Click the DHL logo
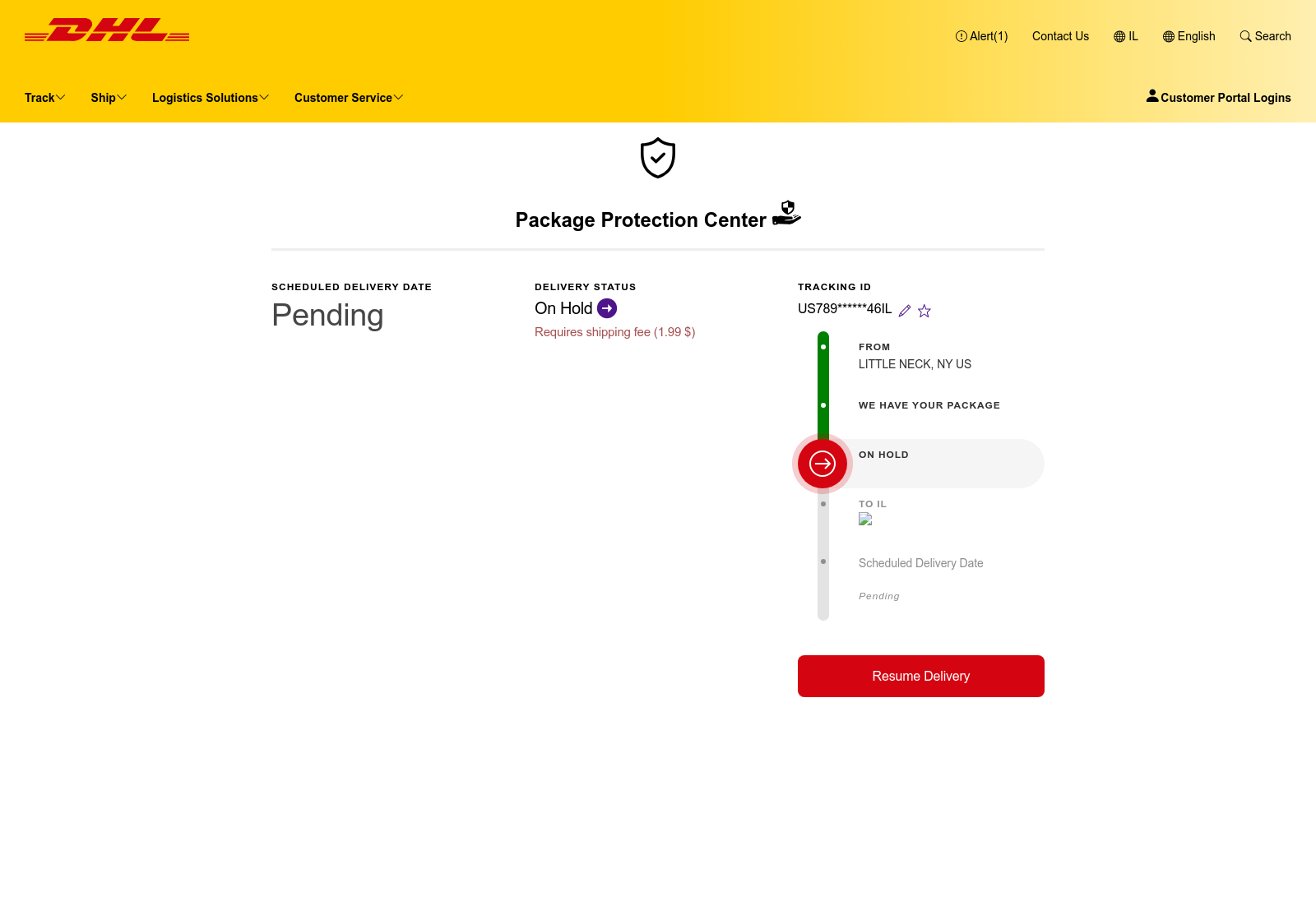The image size is (1316, 915). point(107,30)
